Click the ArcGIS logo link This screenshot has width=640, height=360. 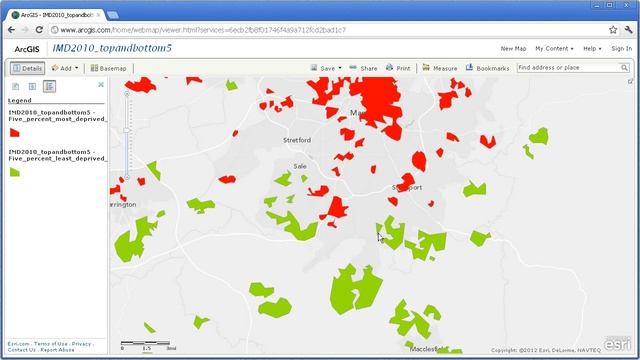tap(27, 49)
